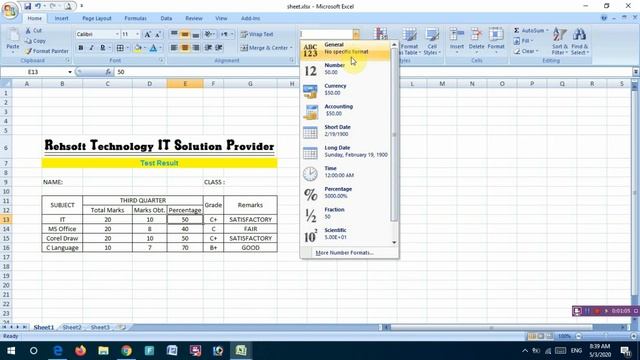Open the Data ribbon tab
Image resolution: width=640 pixels, height=360 pixels.
pyautogui.click(x=166, y=18)
